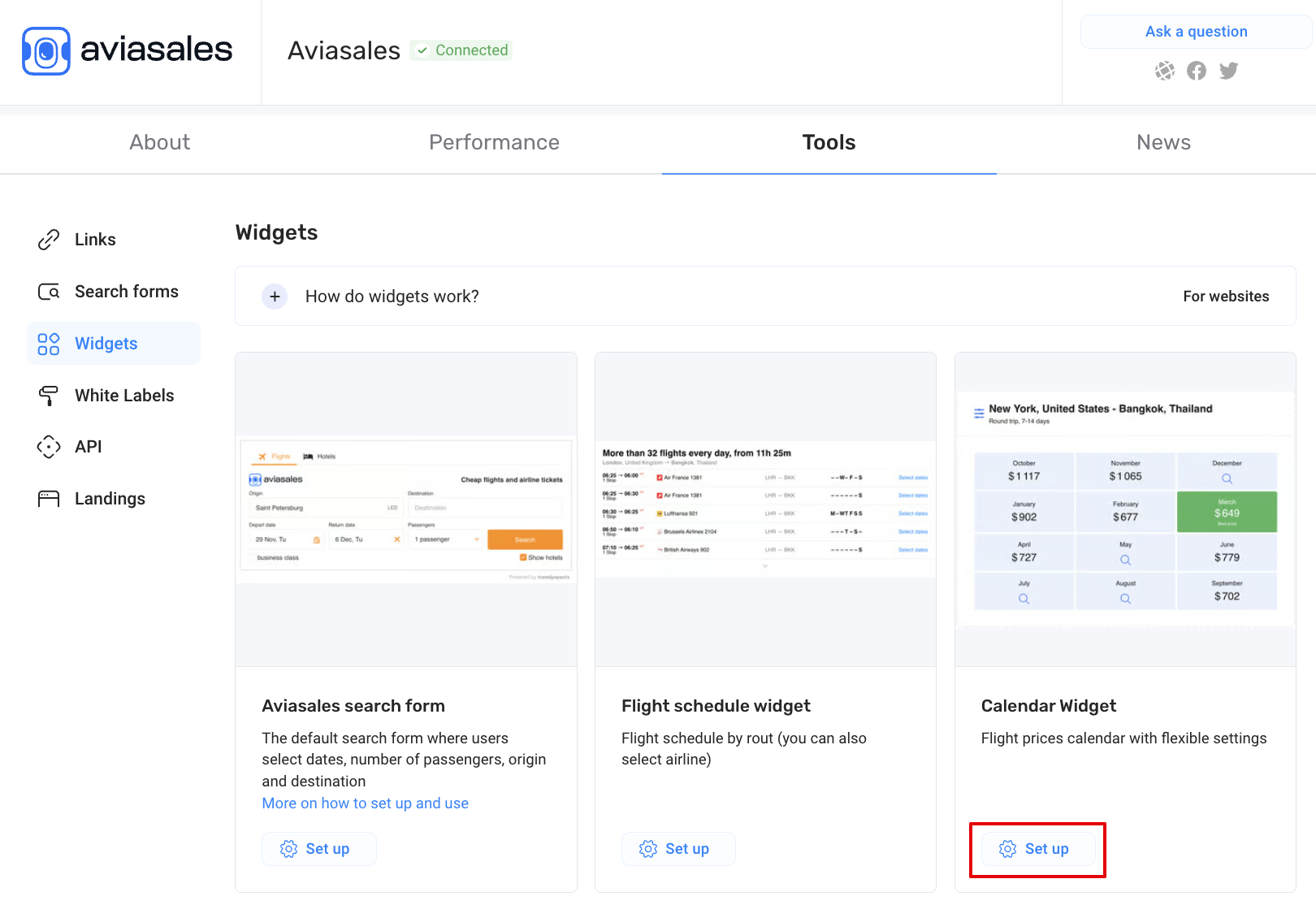
Task: Click gear icon on Aviasales search form Set up
Action: pyautogui.click(x=288, y=849)
